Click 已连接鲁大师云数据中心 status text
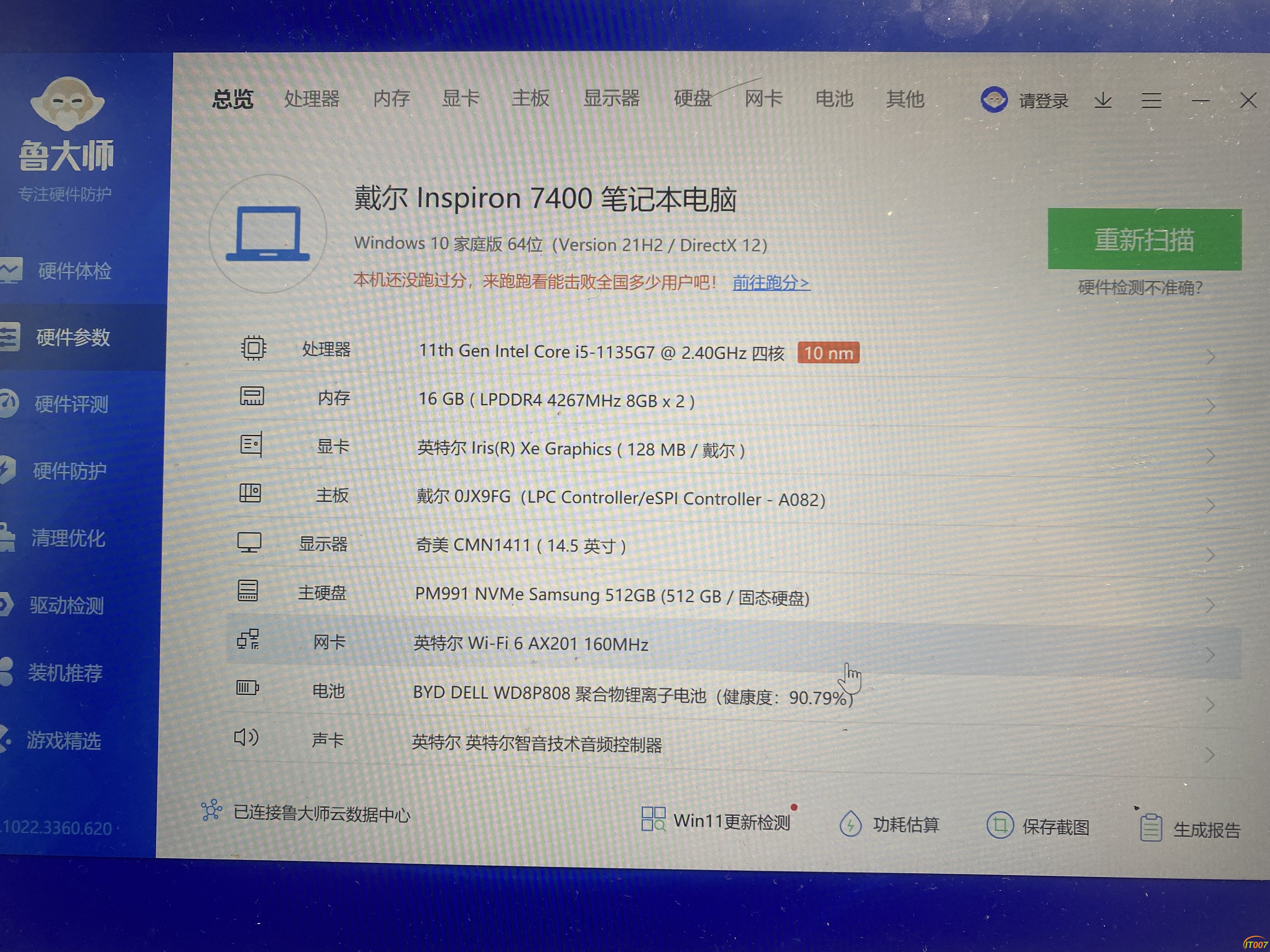1270x952 pixels. (322, 814)
